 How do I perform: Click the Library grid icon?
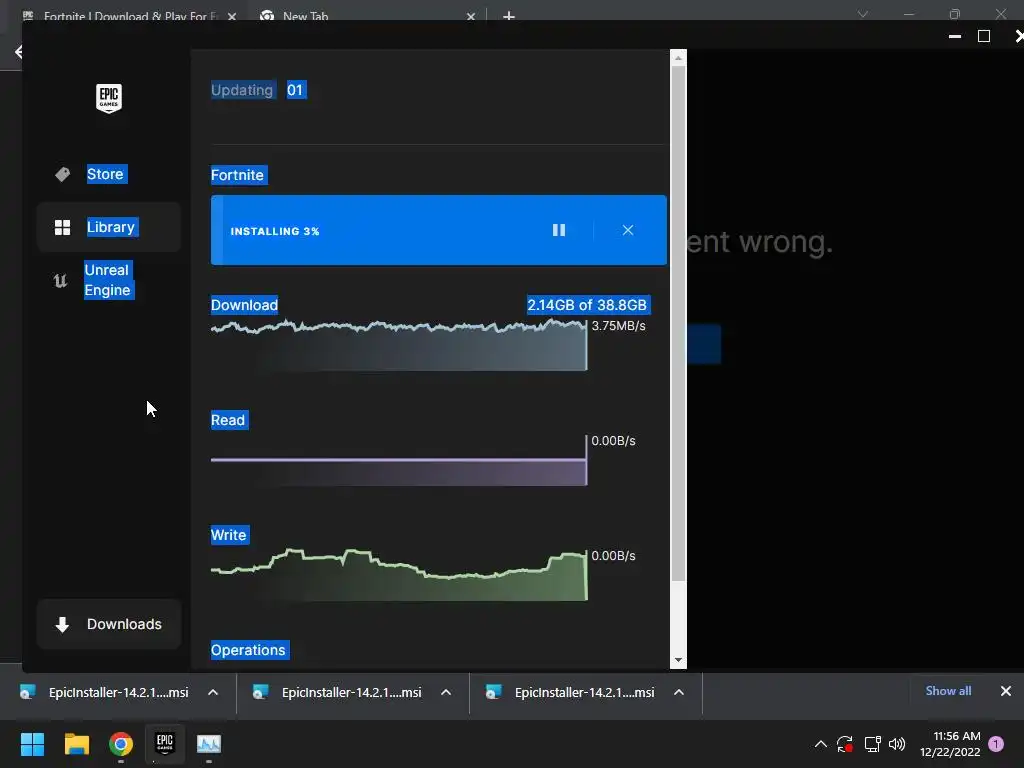coord(62,227)
